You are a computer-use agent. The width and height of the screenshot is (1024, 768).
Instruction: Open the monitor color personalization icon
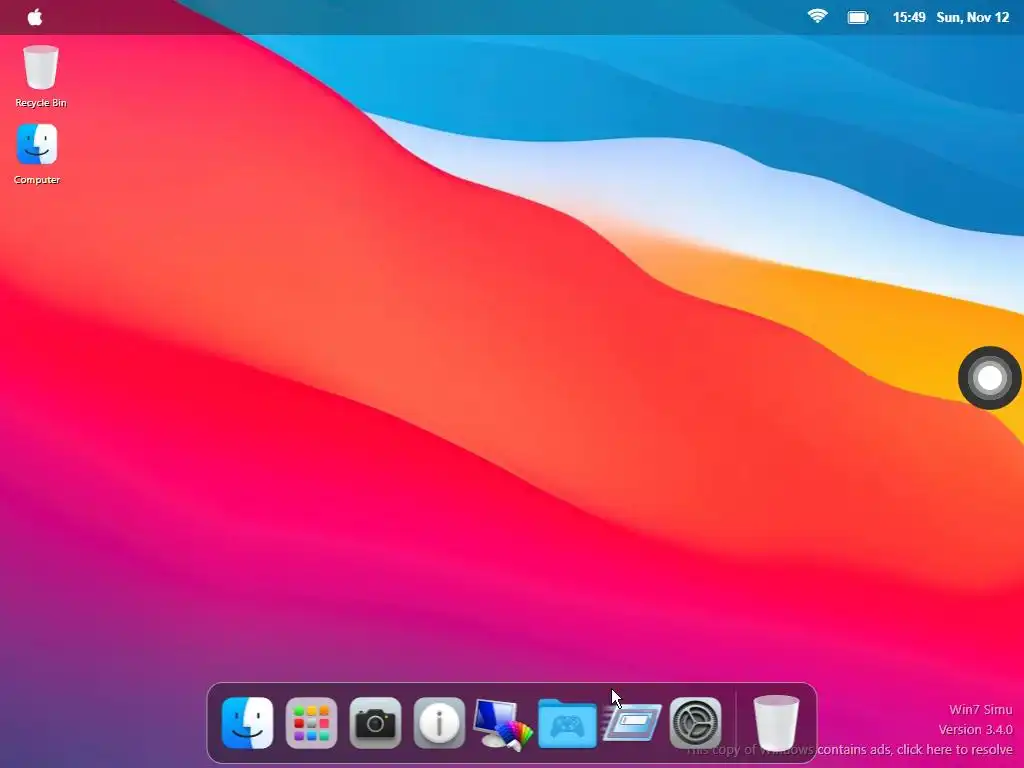click(x=503, y=724)
